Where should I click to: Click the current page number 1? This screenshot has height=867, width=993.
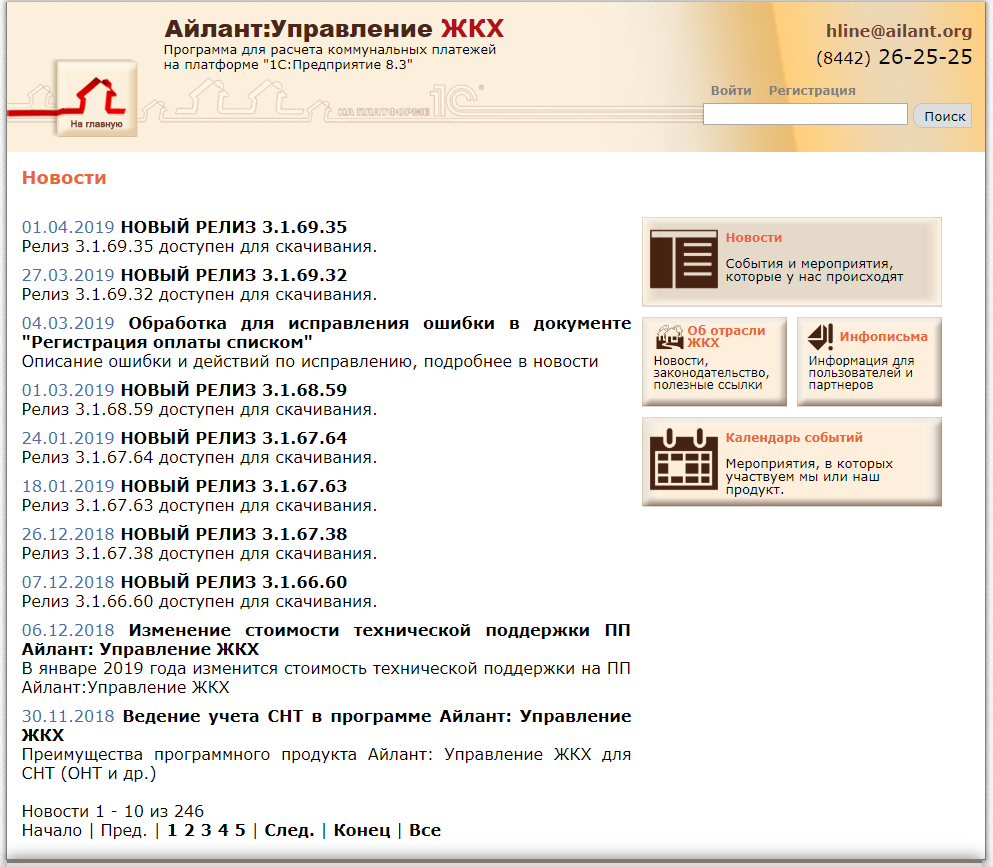coord(172,830)
